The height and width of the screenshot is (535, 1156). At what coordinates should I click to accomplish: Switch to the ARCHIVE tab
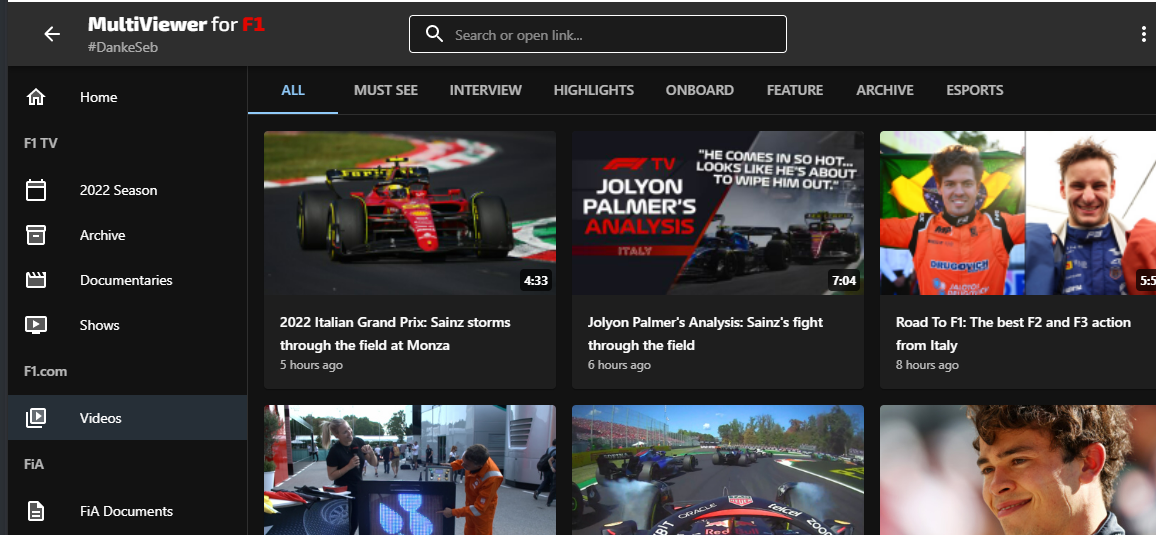point(885,90)
